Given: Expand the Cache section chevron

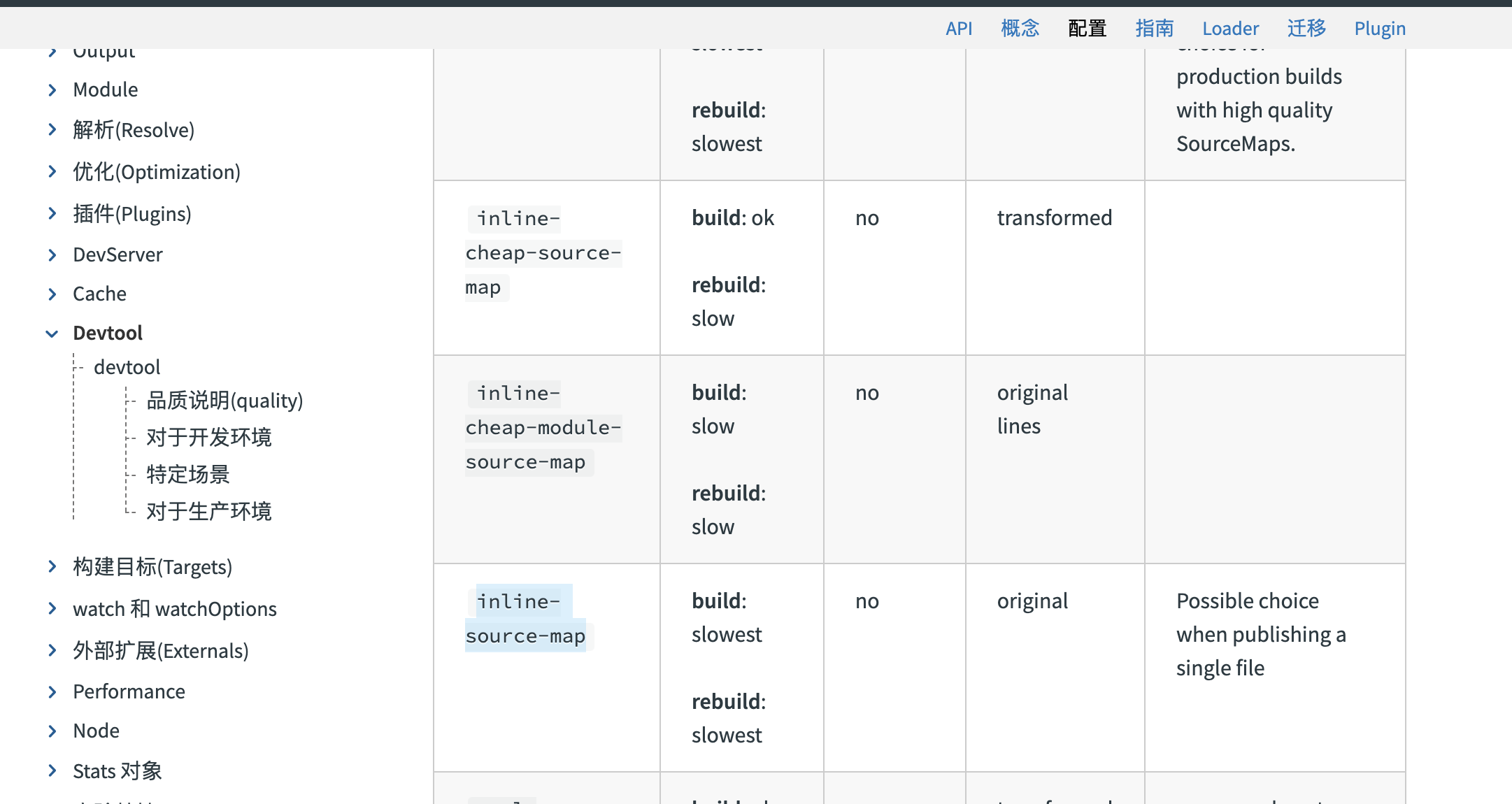Looking at the screenshot, I should 52,294.
